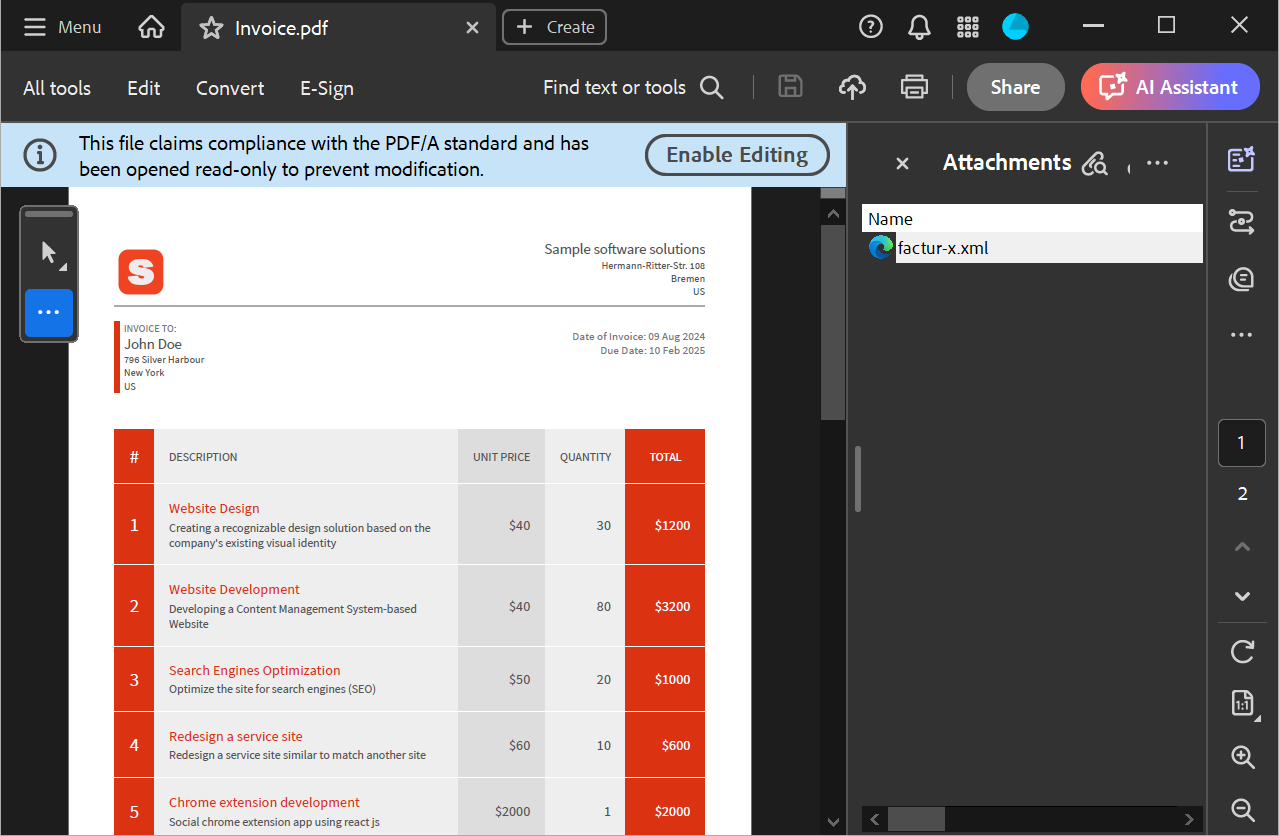
Task: Star the Invoice.pdf tab as favorite
Action: (x=211, y=28)
